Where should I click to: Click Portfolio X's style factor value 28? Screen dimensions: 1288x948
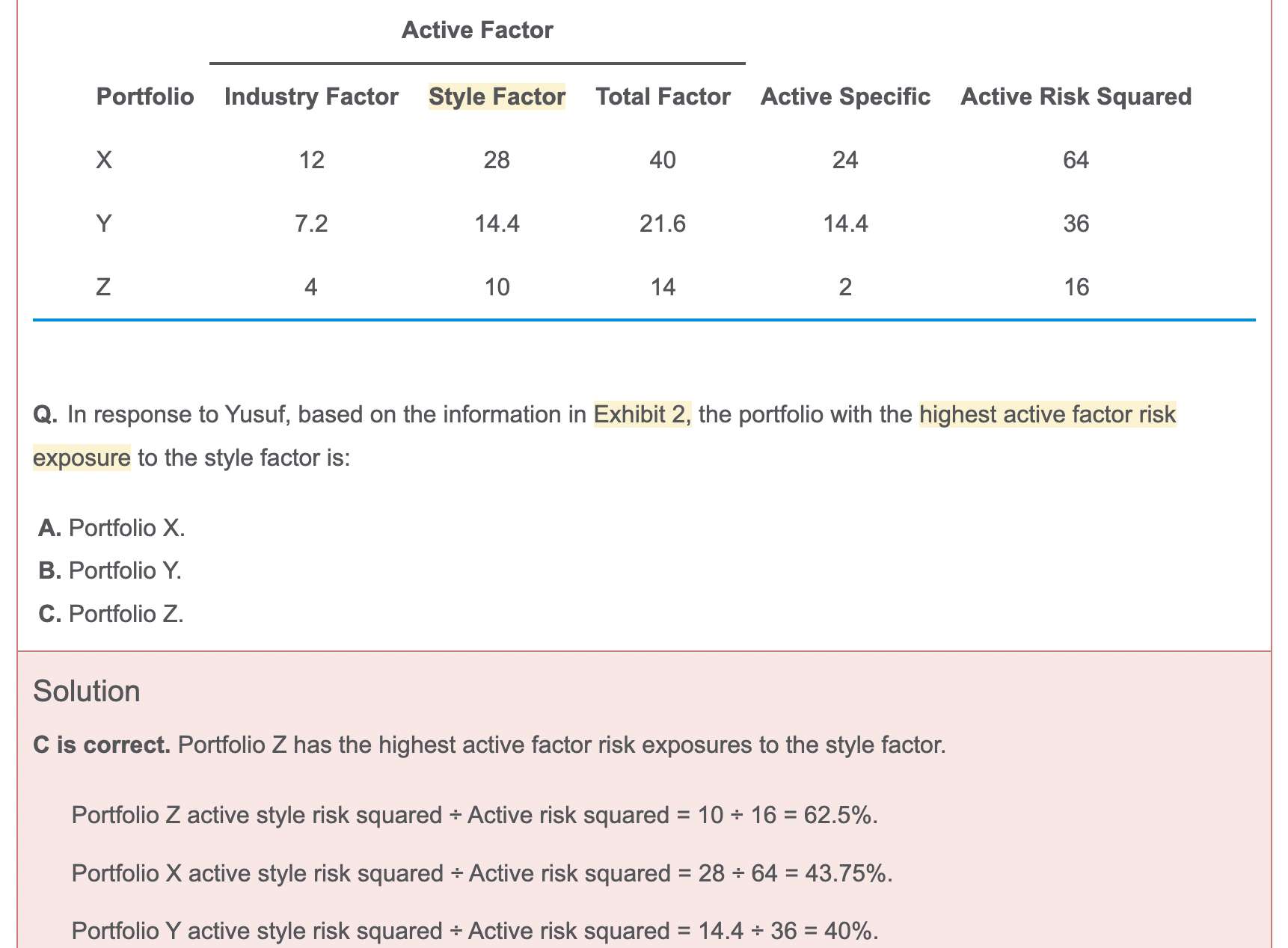point(497,160)
